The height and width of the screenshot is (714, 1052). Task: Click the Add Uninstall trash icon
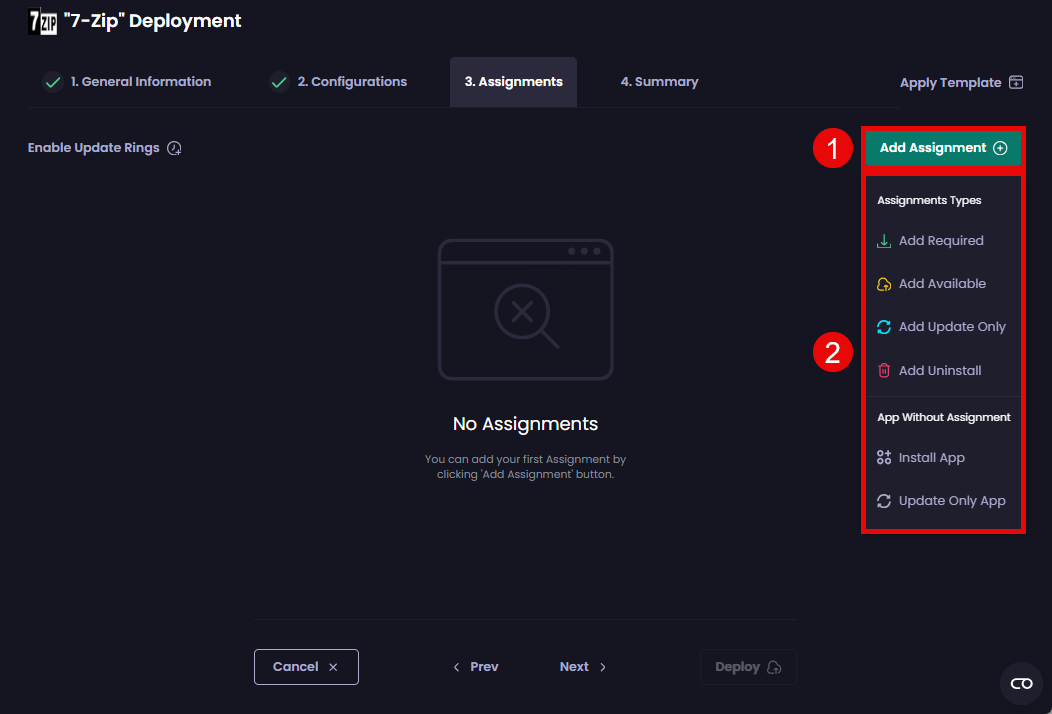(884, 371)
